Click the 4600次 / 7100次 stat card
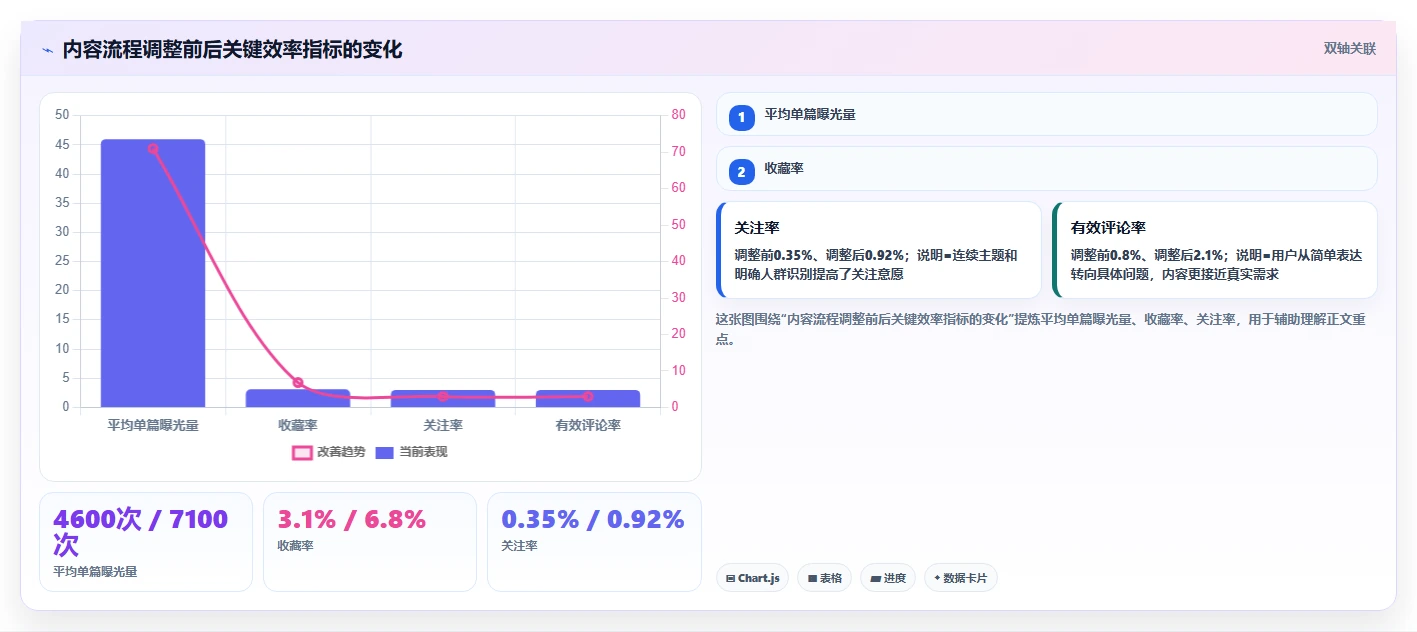This screenshot has height=632, width=1417. pos(146,542)
